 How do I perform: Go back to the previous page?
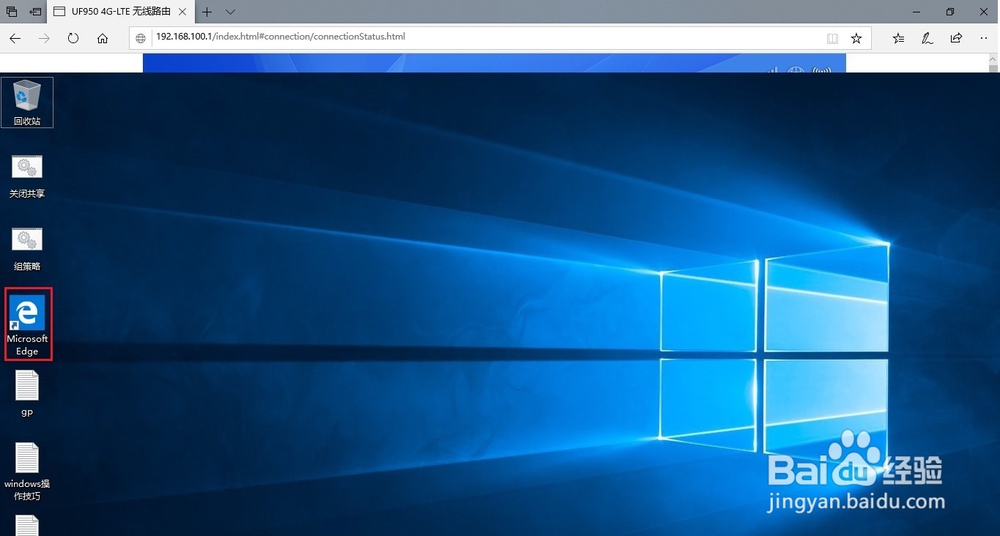(x=15, y=38)
